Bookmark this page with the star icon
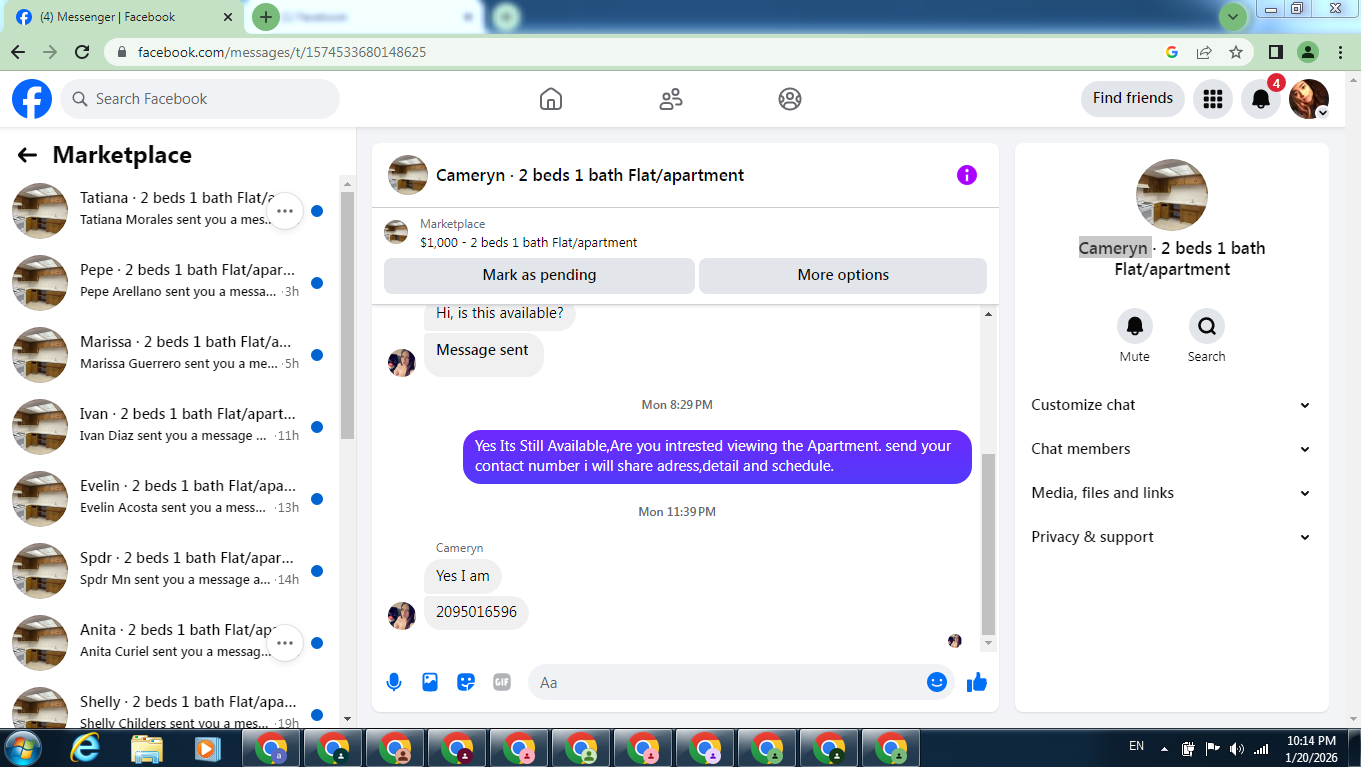 click(1236, 52)
